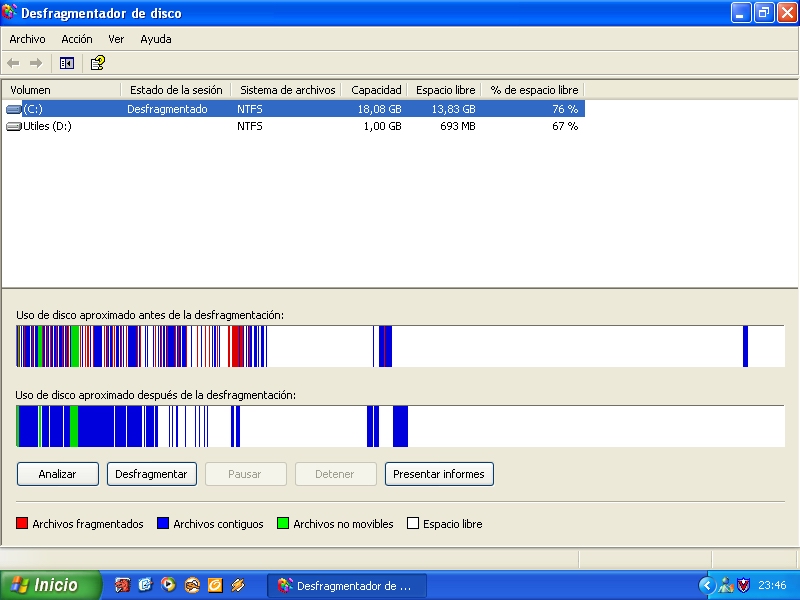Open the Ver menu

(x=116, y=39)
